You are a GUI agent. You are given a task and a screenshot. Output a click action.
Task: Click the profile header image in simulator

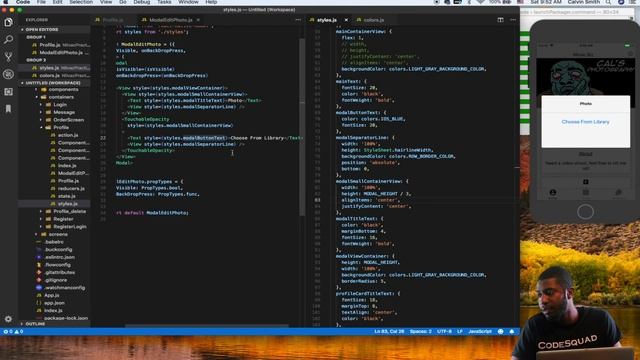(x=585, y=77)
